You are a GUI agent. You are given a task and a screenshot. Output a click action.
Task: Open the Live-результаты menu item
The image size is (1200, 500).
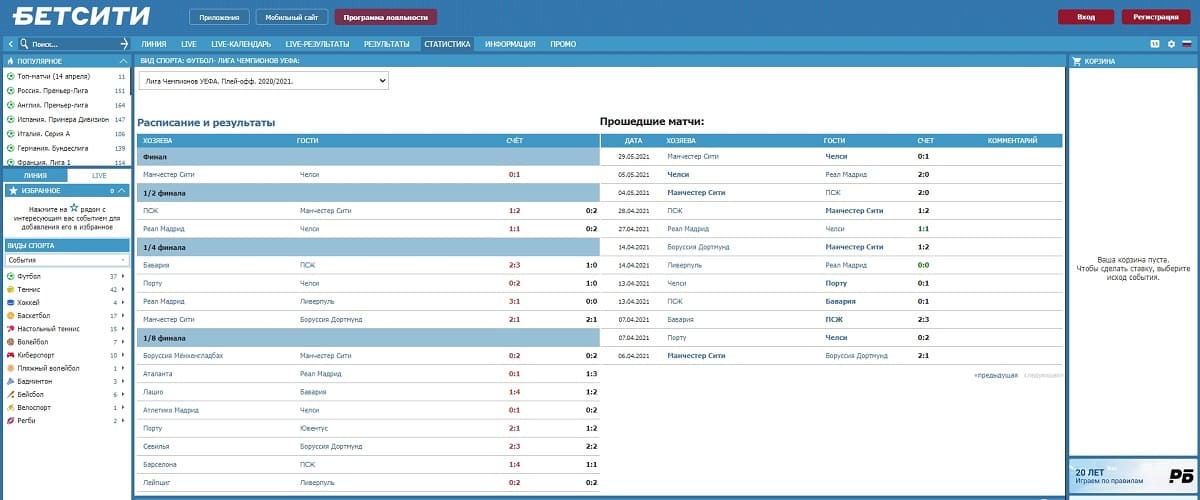tap(317, 44)
